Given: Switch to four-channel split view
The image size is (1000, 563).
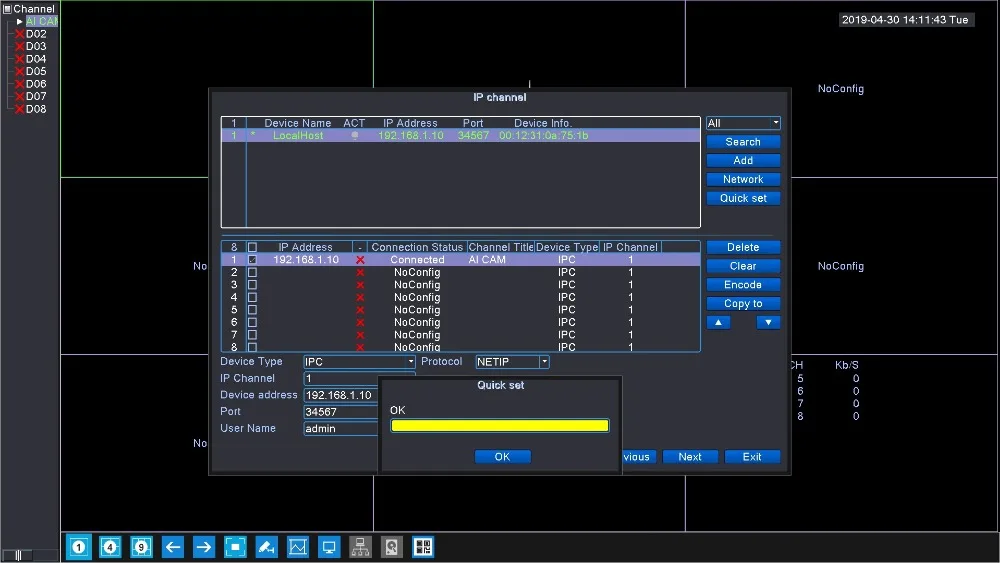Looking at the screenshot, I should (x=110, y=547).
